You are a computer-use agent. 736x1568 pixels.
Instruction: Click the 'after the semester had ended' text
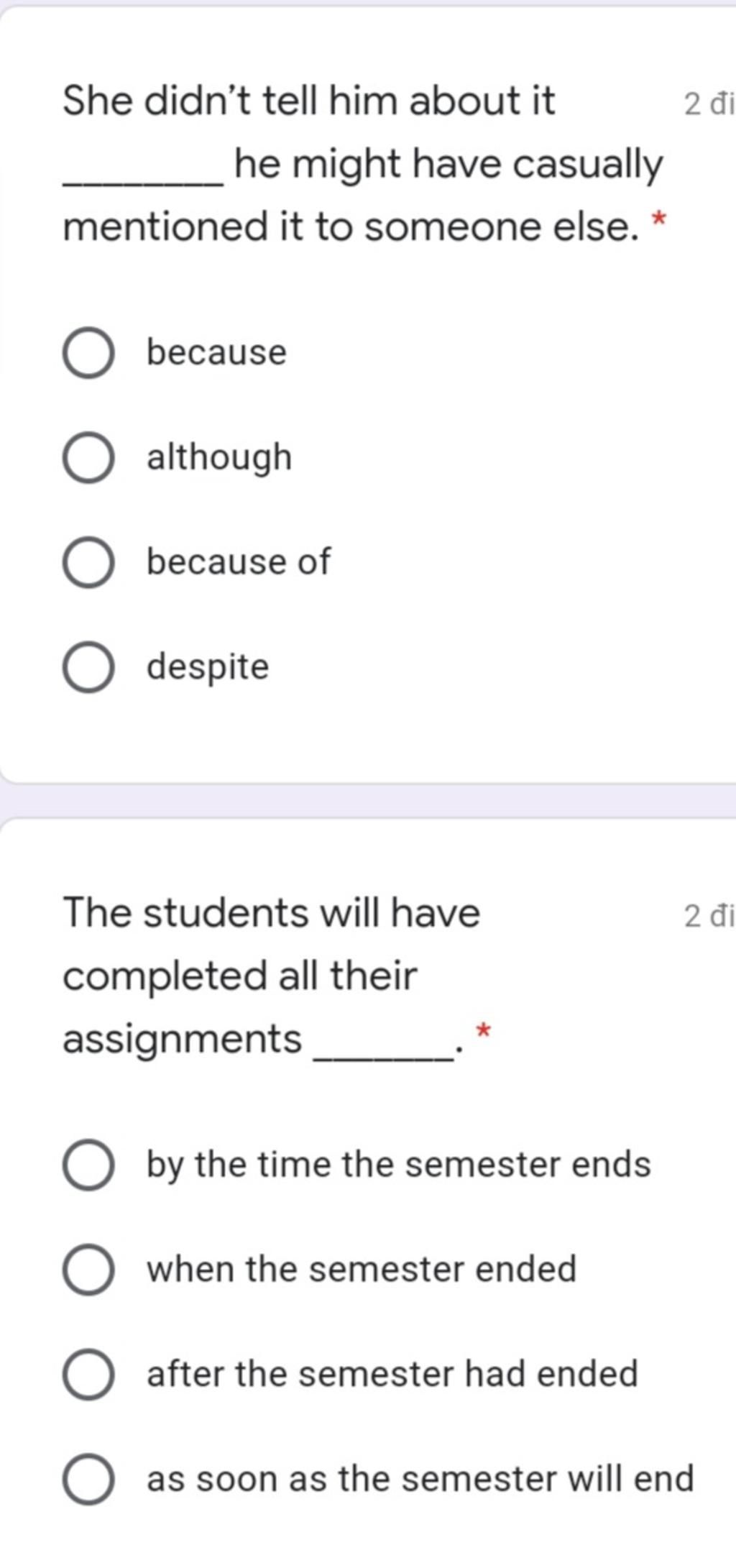pos(392,1374)
